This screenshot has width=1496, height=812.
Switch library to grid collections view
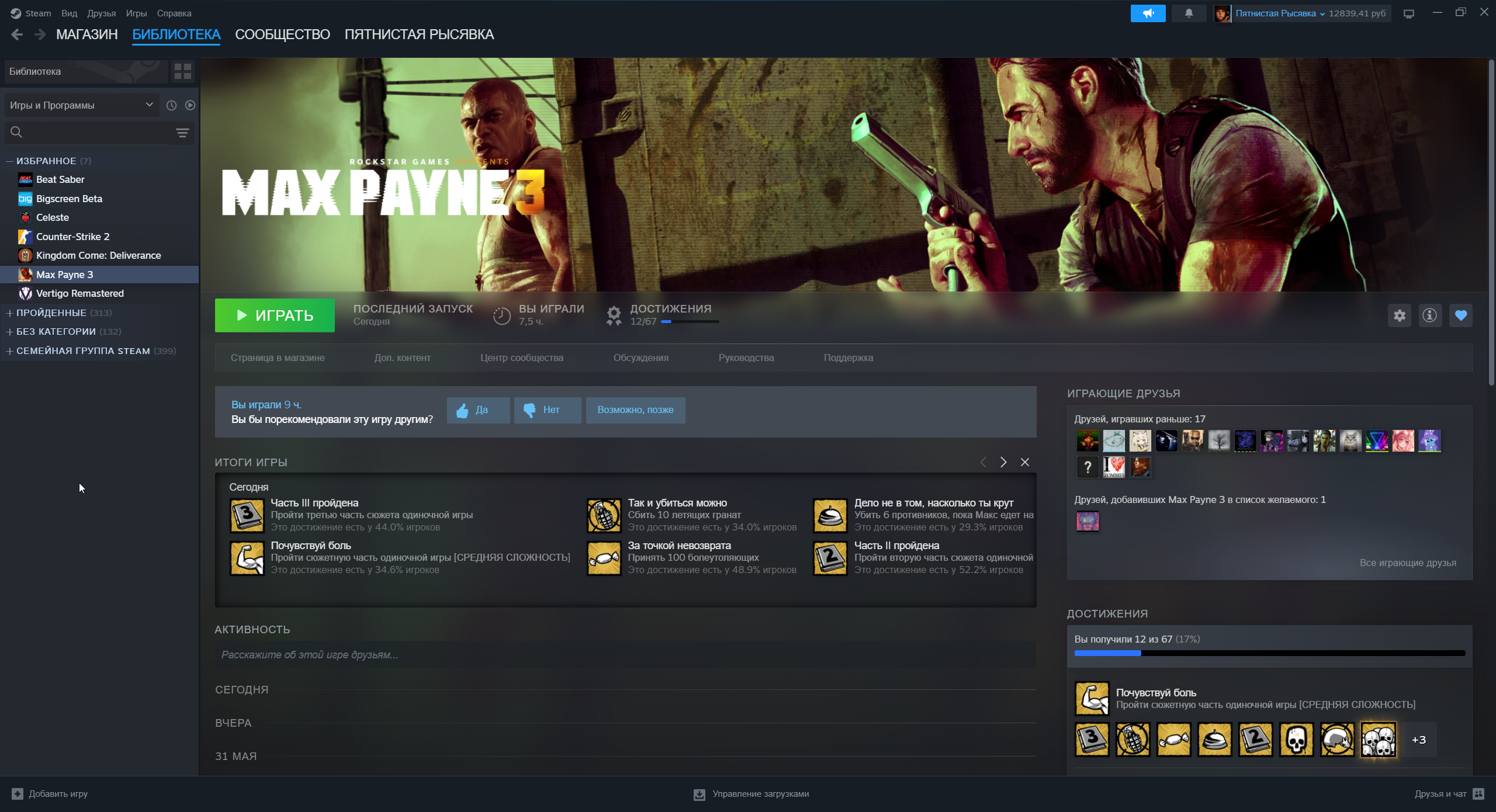183,71
